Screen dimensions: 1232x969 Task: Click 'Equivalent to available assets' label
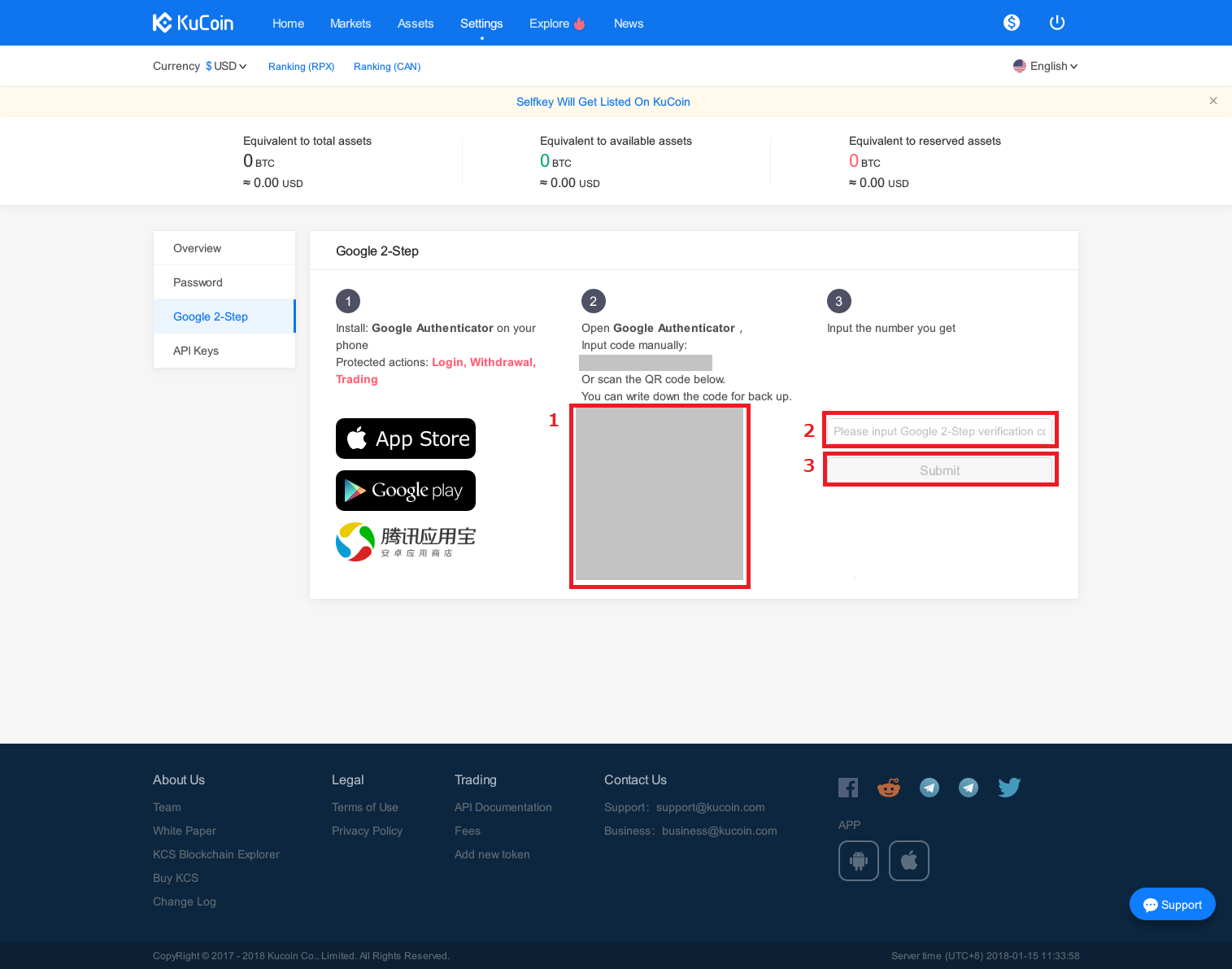[x=616, y=141]
